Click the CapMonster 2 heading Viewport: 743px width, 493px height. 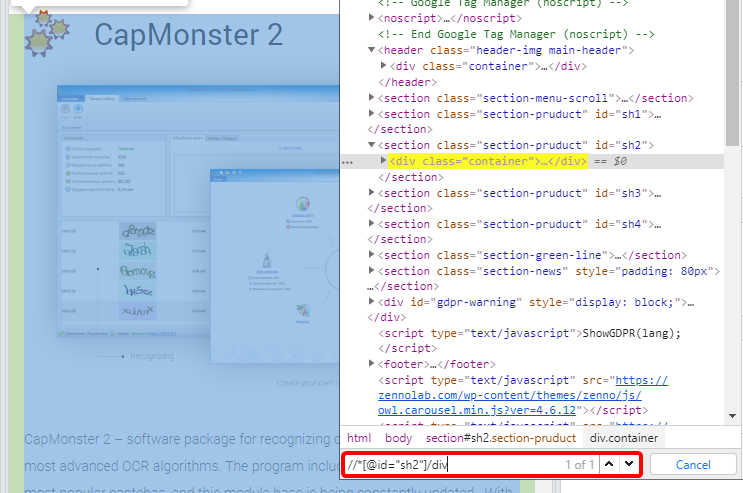189,35
